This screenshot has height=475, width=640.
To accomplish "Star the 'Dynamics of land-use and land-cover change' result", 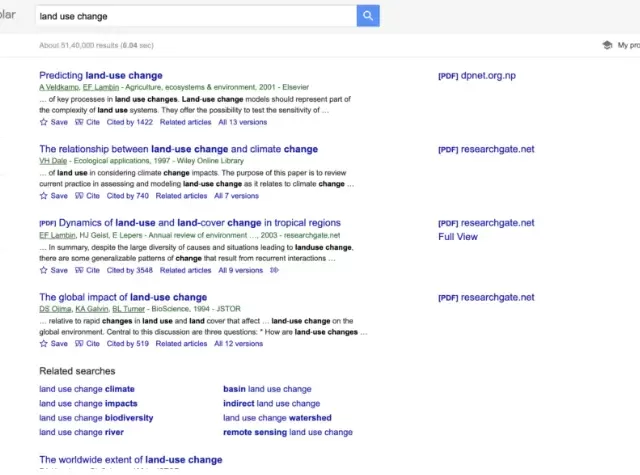I will coord(44,270).
